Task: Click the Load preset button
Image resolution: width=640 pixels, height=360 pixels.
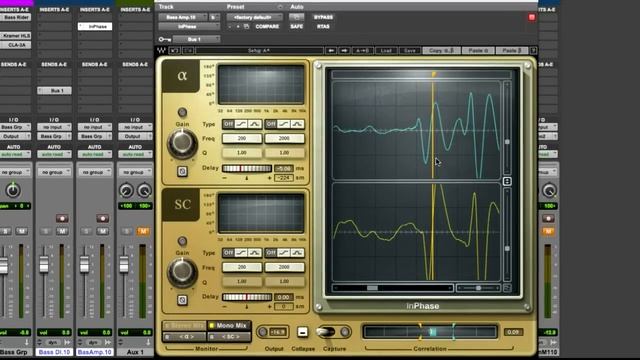Action: [x=386, y=51]
